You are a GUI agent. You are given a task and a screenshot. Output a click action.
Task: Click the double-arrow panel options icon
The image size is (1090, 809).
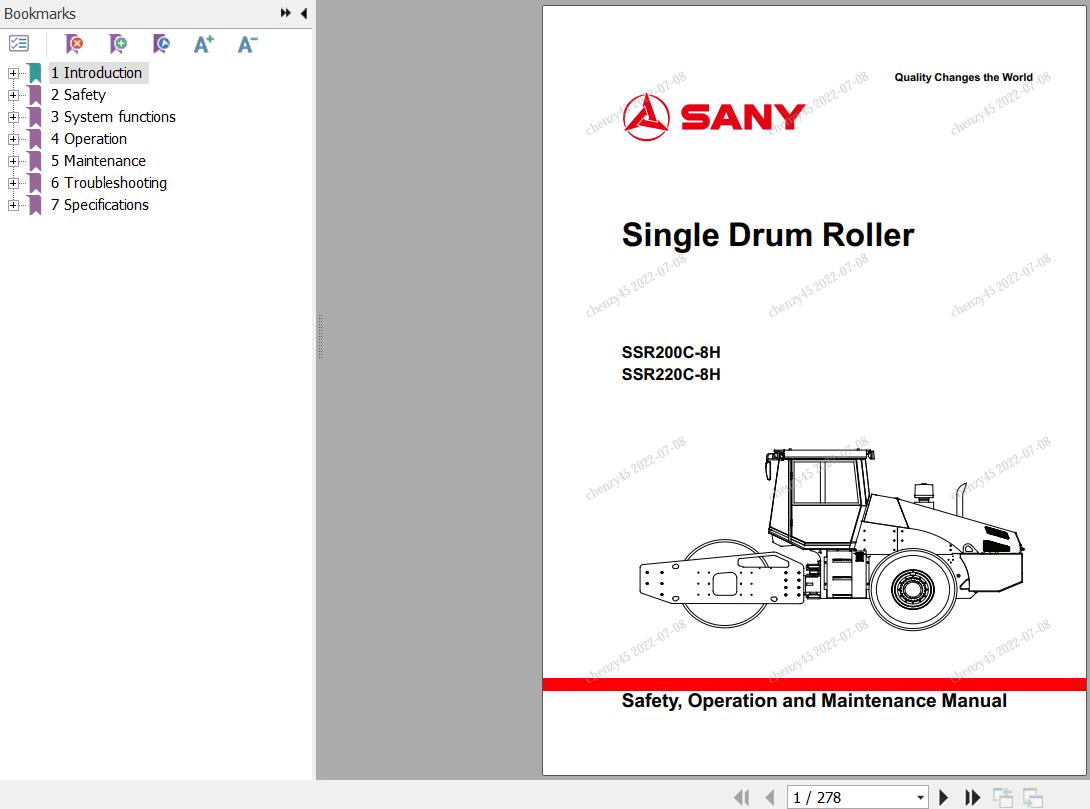[x=285, y=13]
